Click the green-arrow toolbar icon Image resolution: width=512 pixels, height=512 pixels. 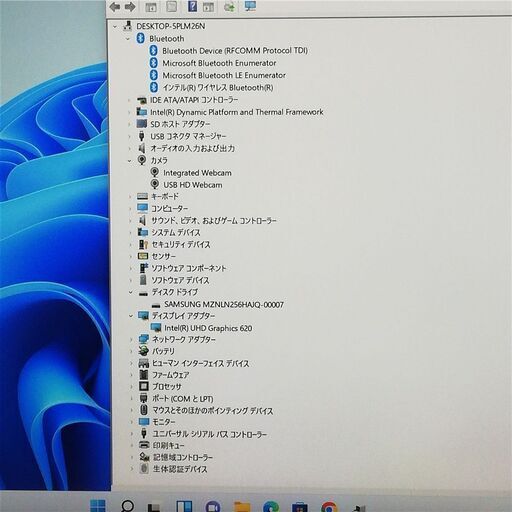pyautogui.click(x=229, y=7)
